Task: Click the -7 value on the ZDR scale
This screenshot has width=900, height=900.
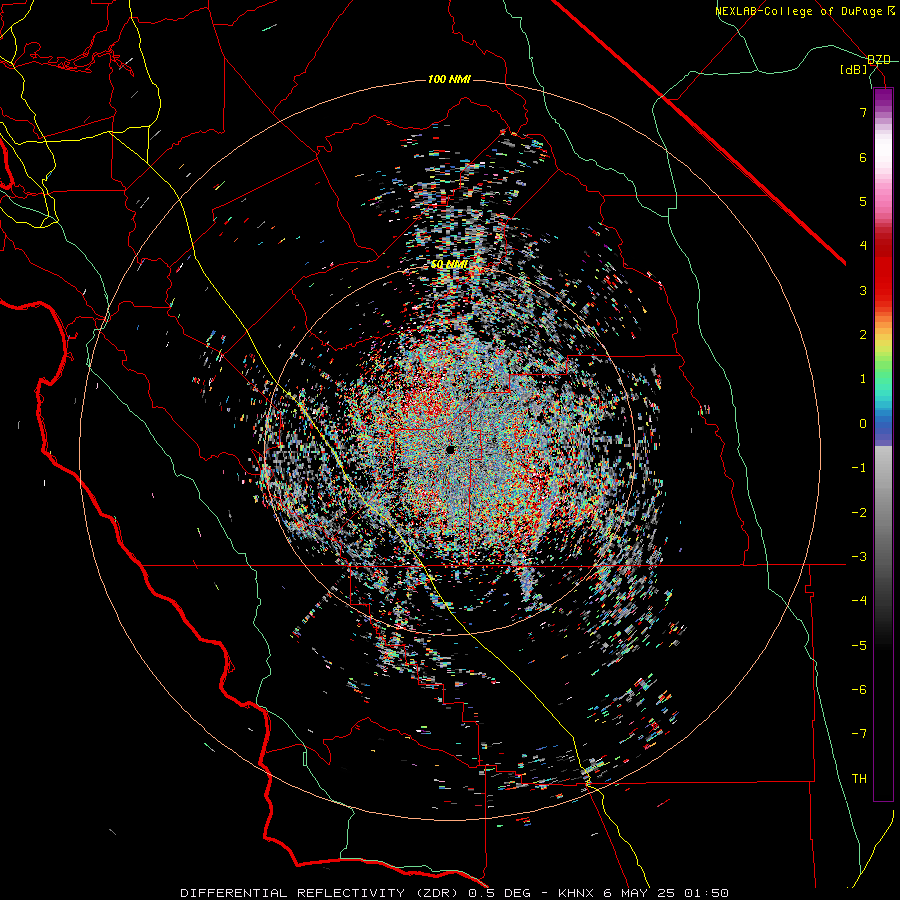Action: click(x=859, y=734)
